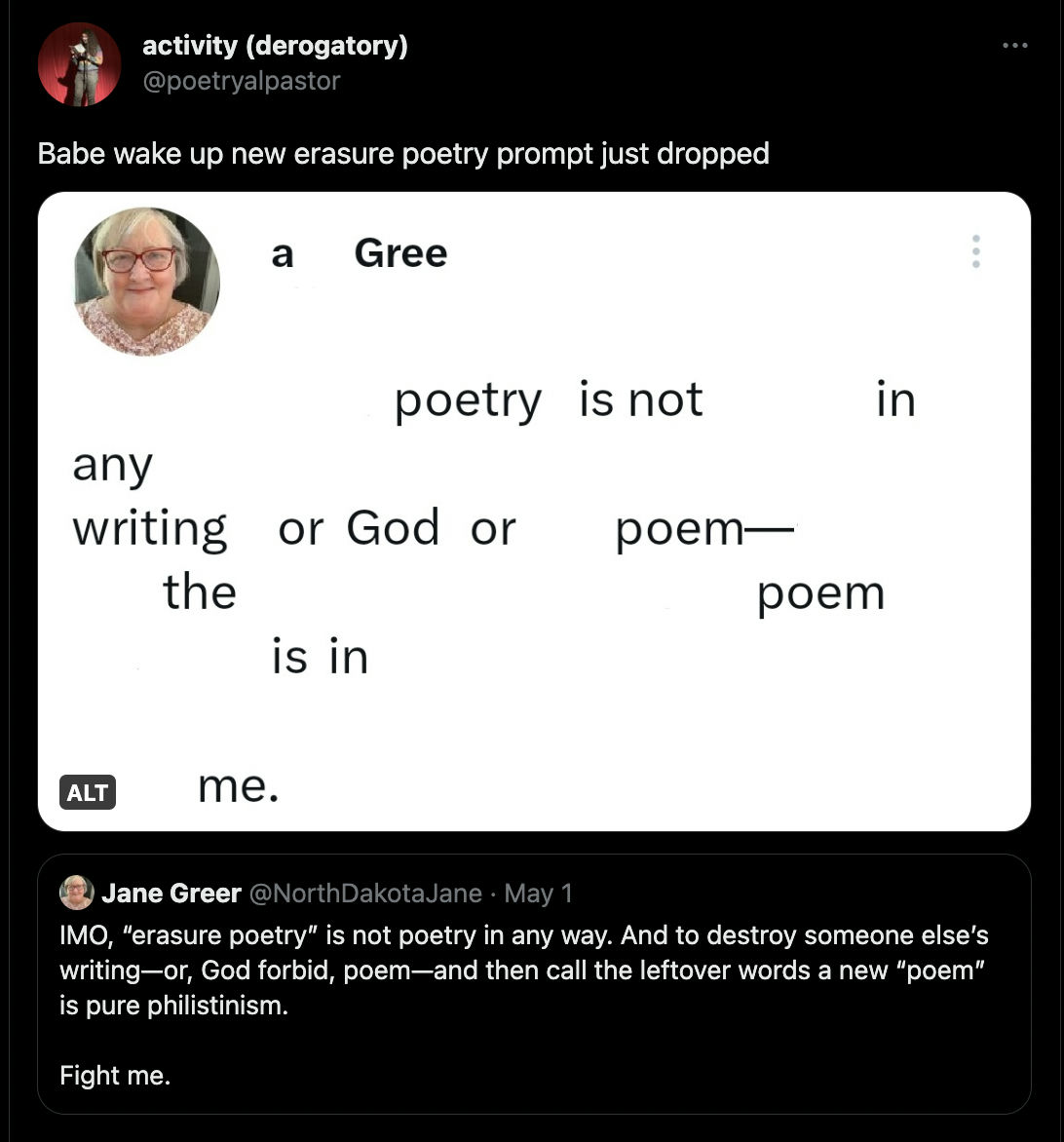1064x1142 pixels.
Task: Open activity (derogatory) profile picture
Action: pyautogui.click(x=79, y=64)
